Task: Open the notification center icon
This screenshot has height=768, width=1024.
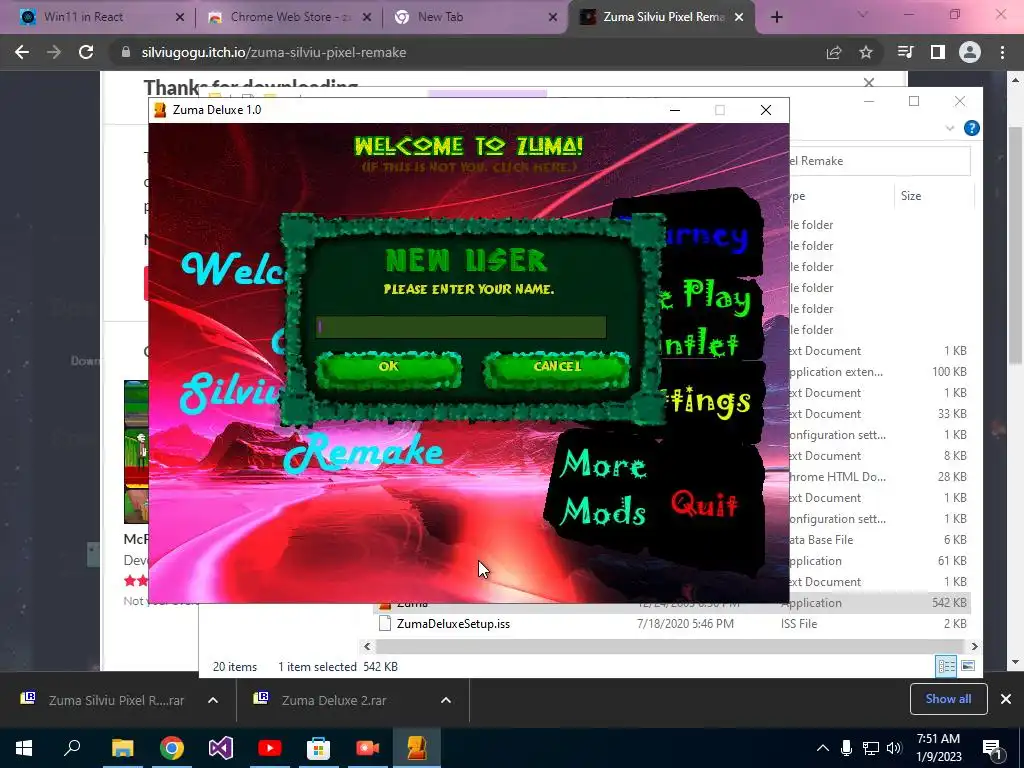Action: tap(993, 748)
